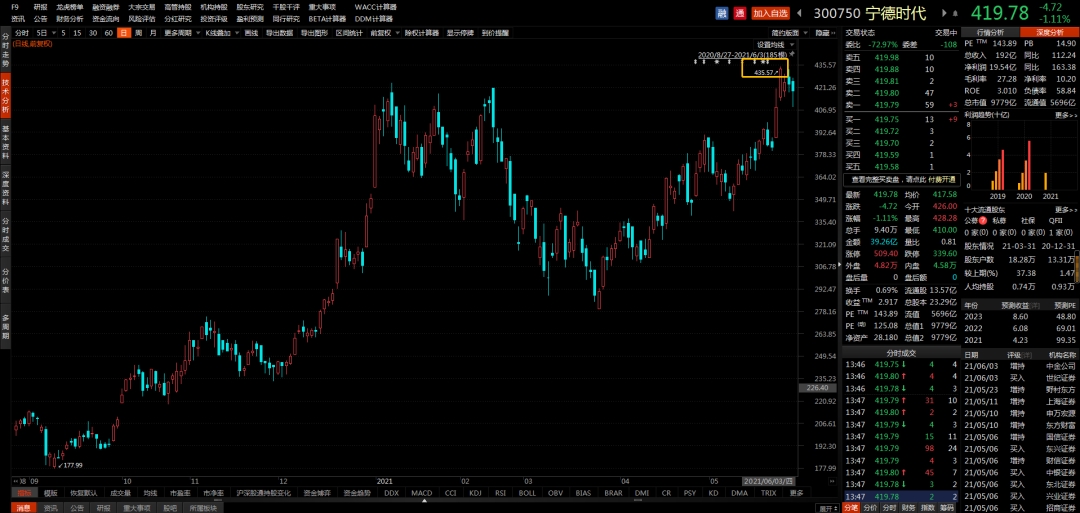The height and width of the screenshot is (513, 1080).
Task: Open the 龙虎榜单 menu item
Action: 70,6
